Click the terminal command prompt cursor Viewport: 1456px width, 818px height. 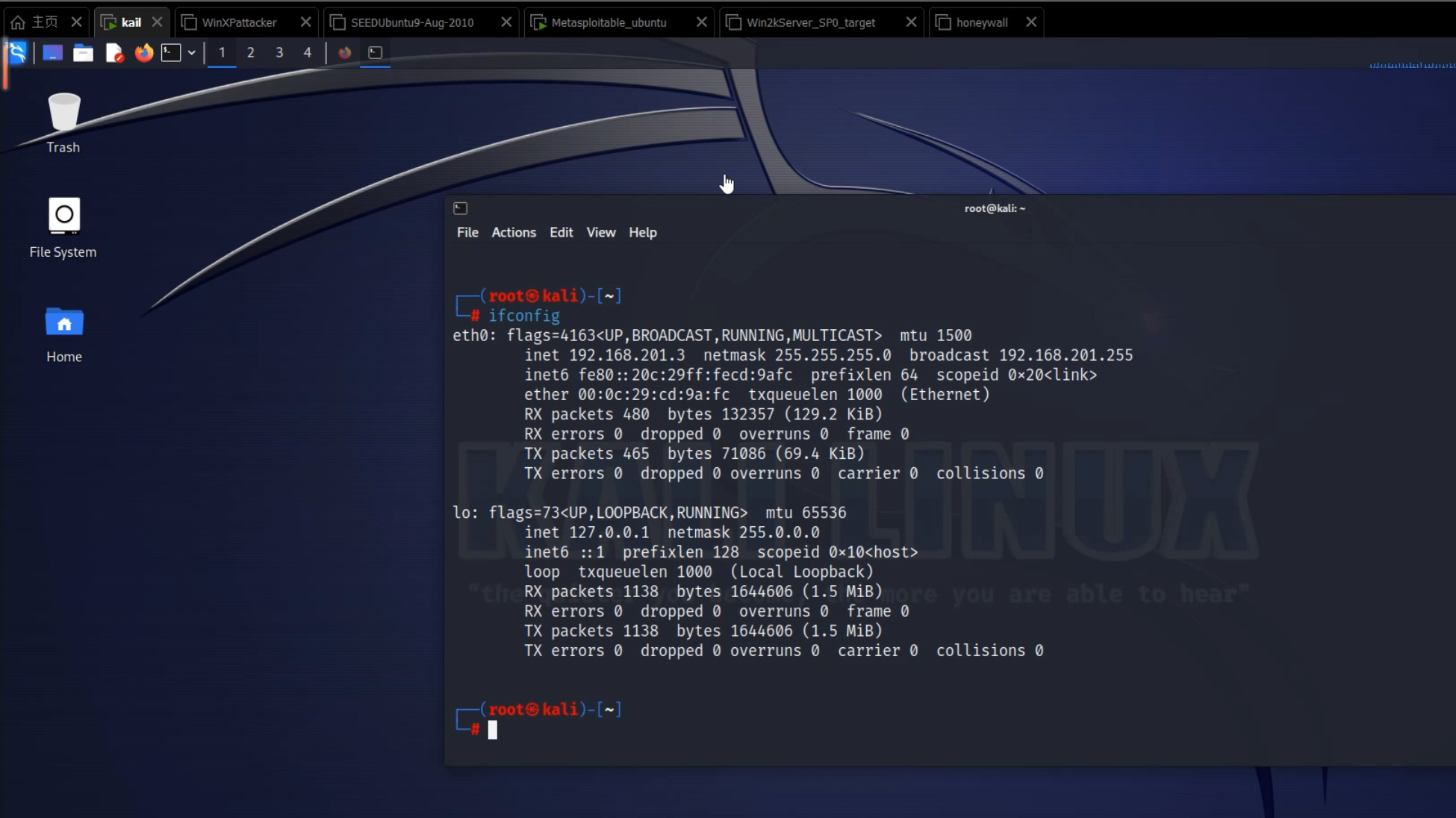point(493,730)
